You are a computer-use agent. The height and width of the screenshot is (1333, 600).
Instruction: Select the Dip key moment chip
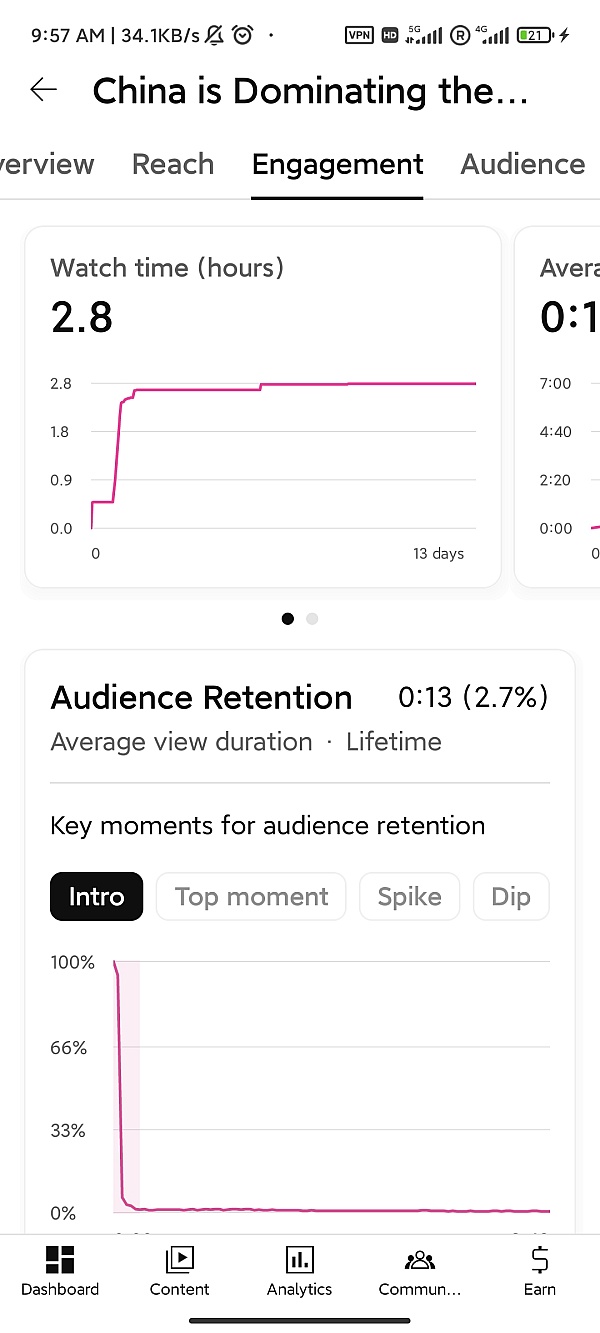(510, 896)
